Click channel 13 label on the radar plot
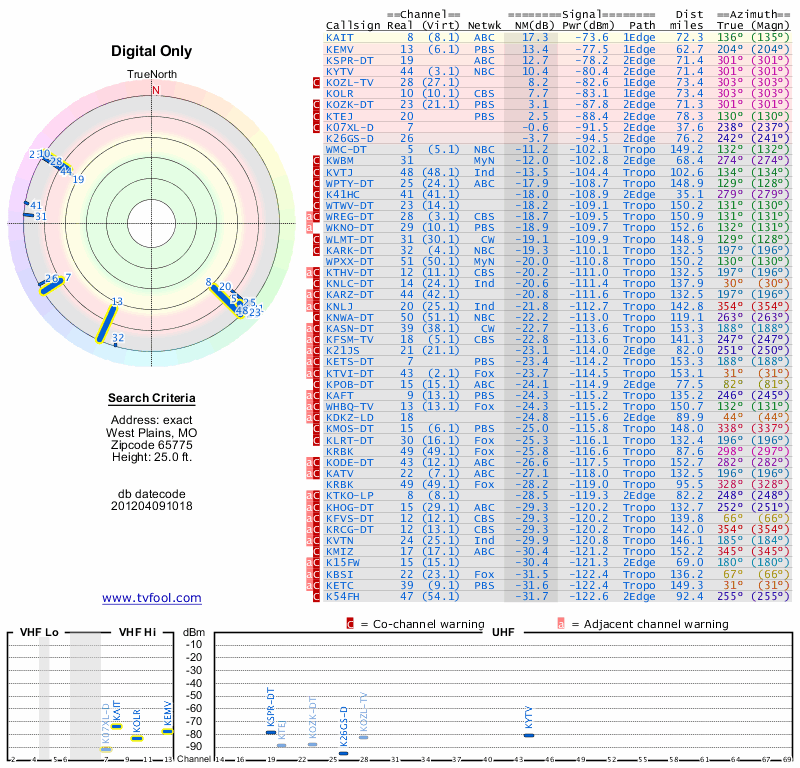The height and width of the screenshot is (768, 800). (117, 301)
